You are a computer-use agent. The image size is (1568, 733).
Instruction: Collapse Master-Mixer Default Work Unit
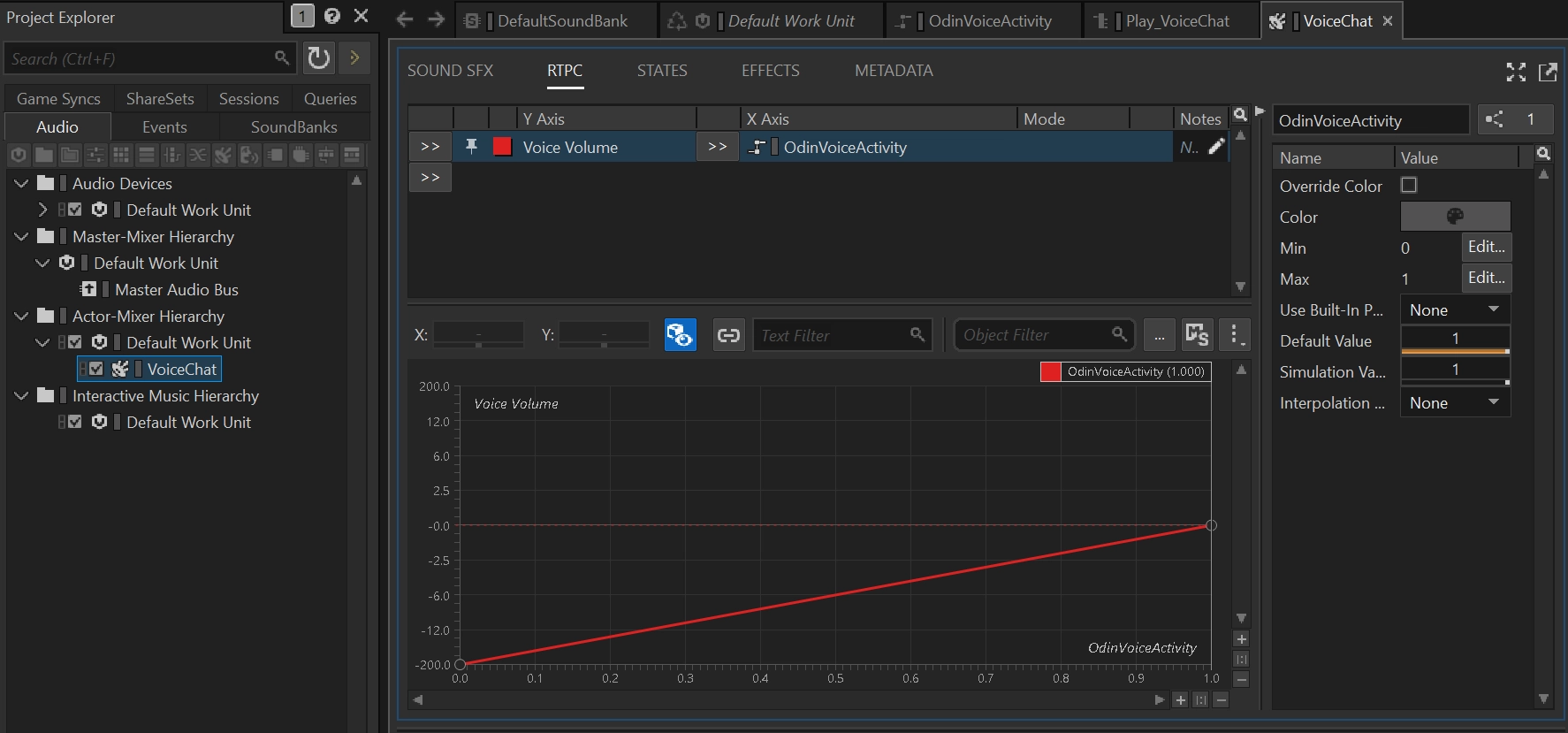point(42,263)
